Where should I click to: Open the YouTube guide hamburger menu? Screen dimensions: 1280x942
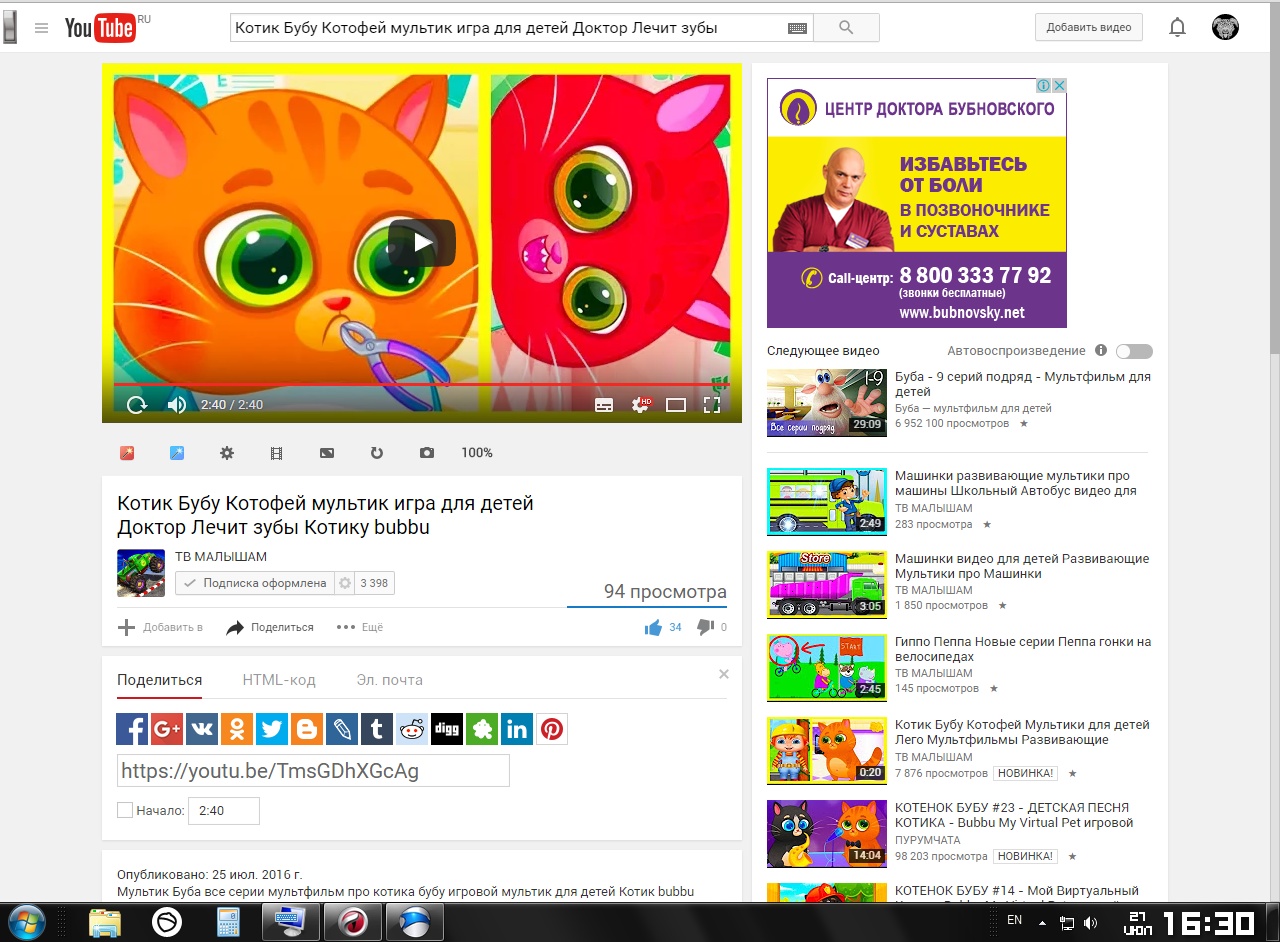point(41,28)
